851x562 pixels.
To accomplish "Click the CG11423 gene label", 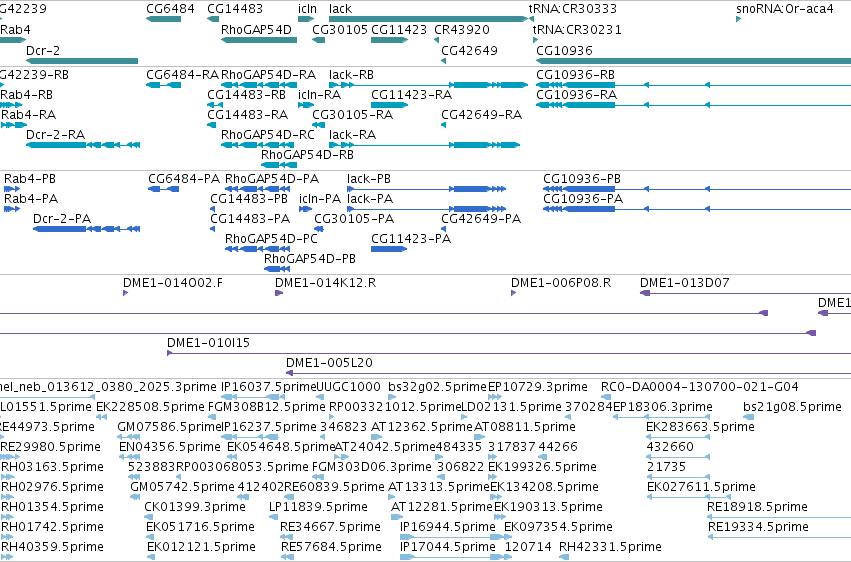I will coord(399,30).
